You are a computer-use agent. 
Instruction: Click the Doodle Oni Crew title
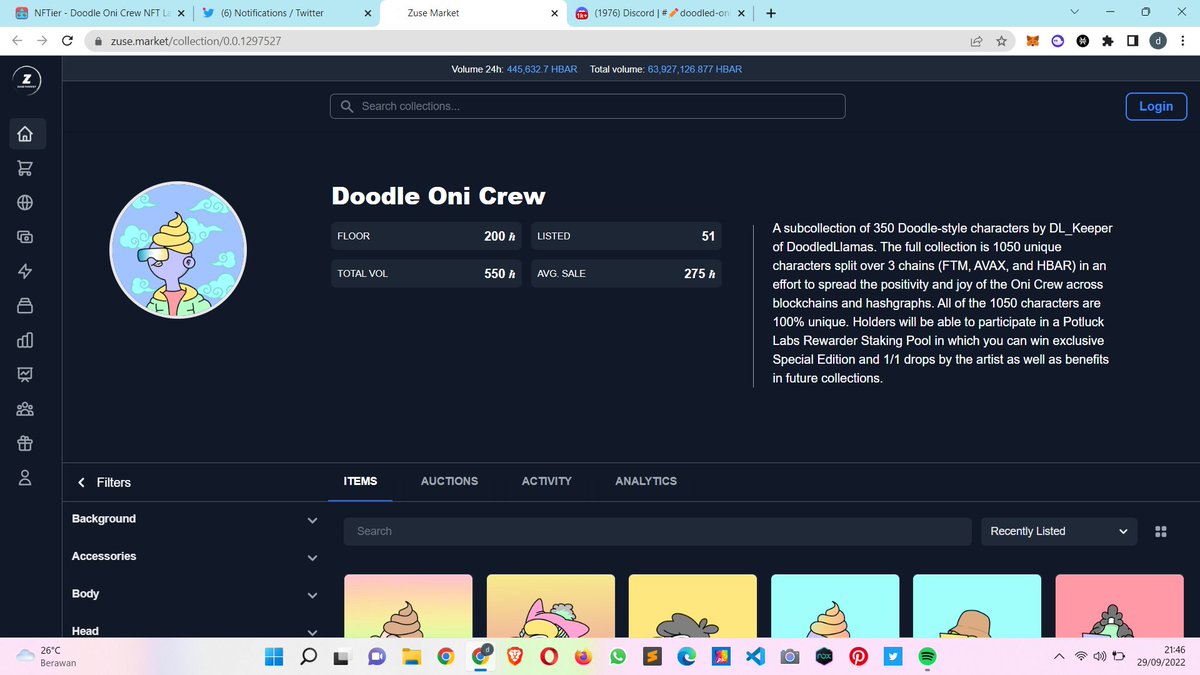point(439,196)
